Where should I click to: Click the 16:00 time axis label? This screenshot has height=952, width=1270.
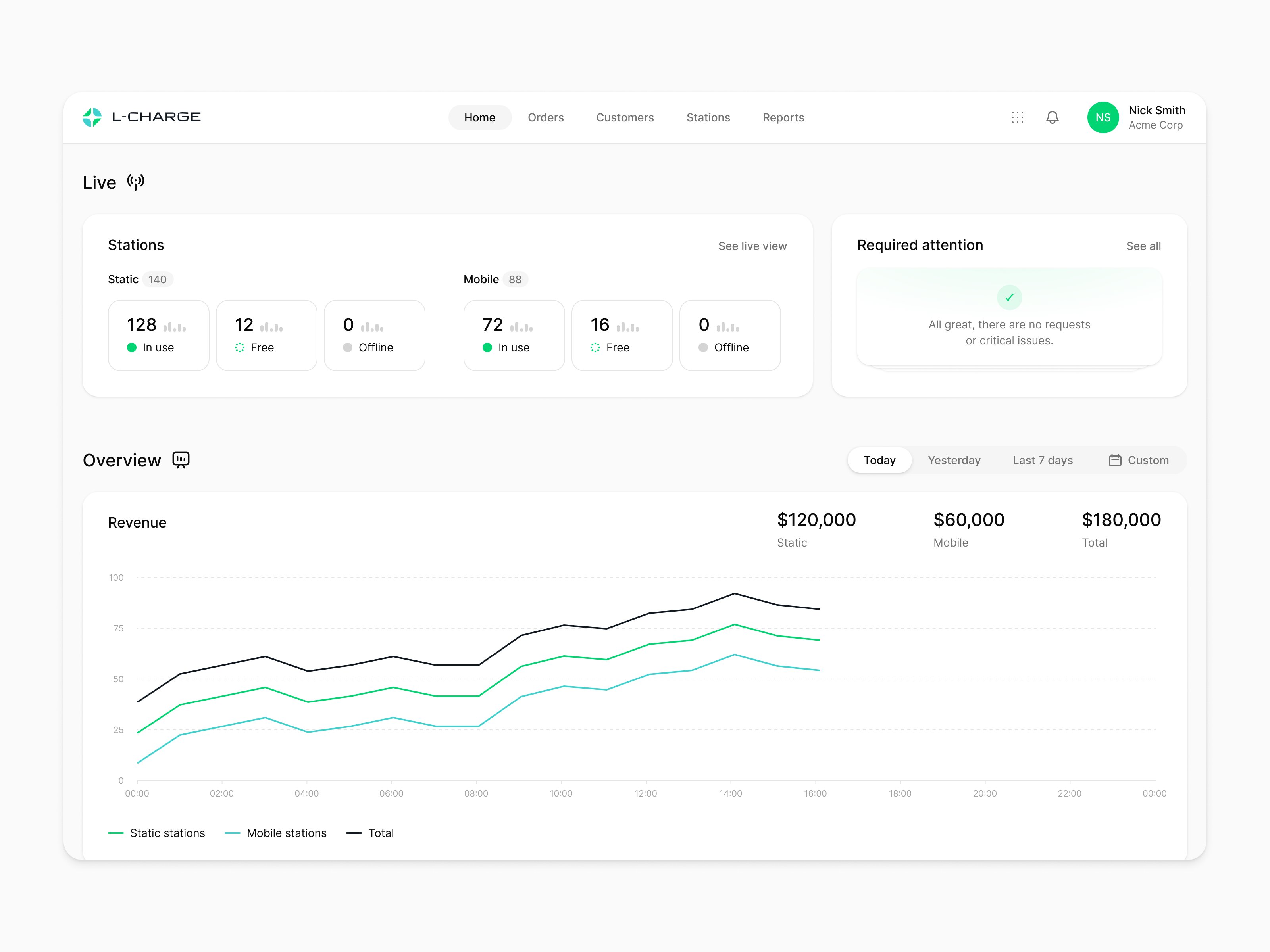[x=815, y=794]
